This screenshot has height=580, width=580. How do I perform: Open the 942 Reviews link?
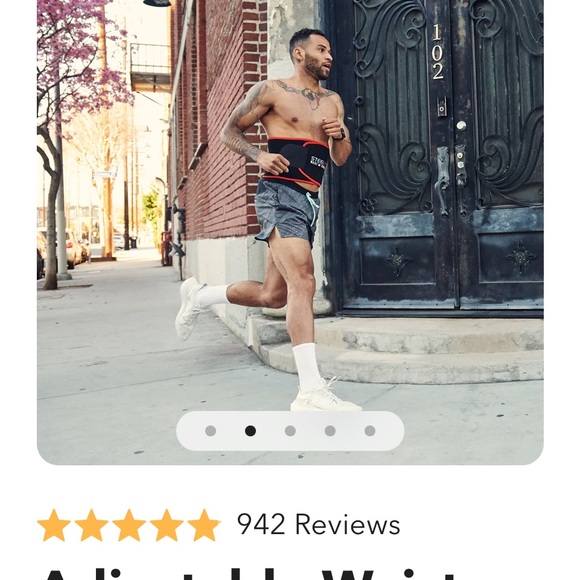click(318, 524)
